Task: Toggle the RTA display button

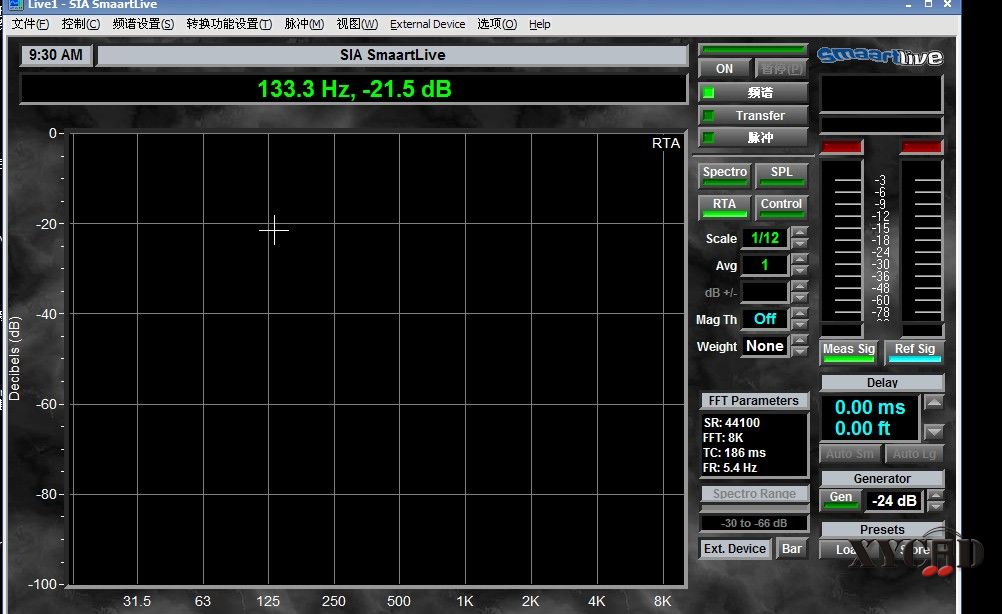Action: [725, 207]
